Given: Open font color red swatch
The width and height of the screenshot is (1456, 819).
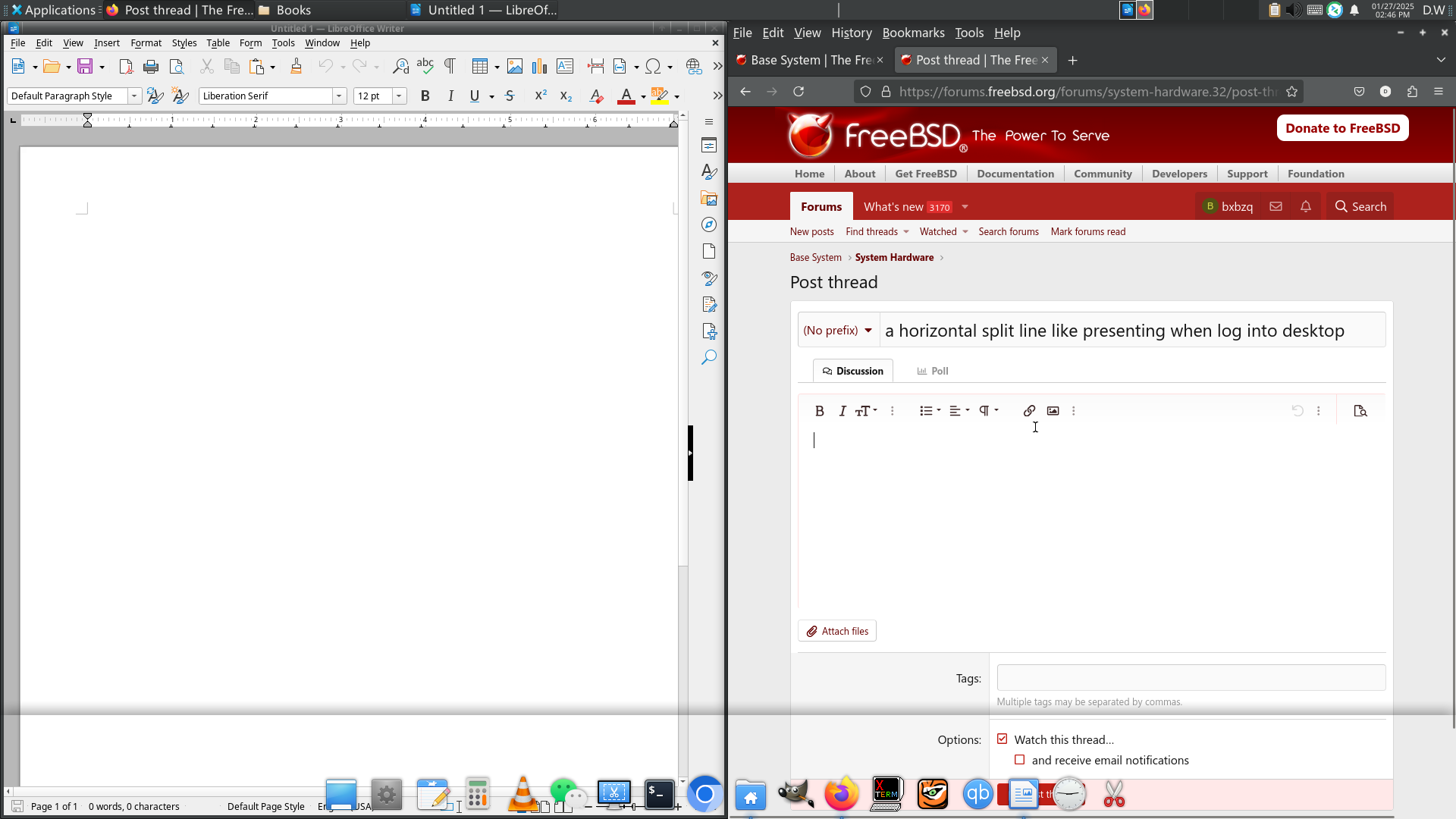Looking at the screenshot, I should coord(626,96).
